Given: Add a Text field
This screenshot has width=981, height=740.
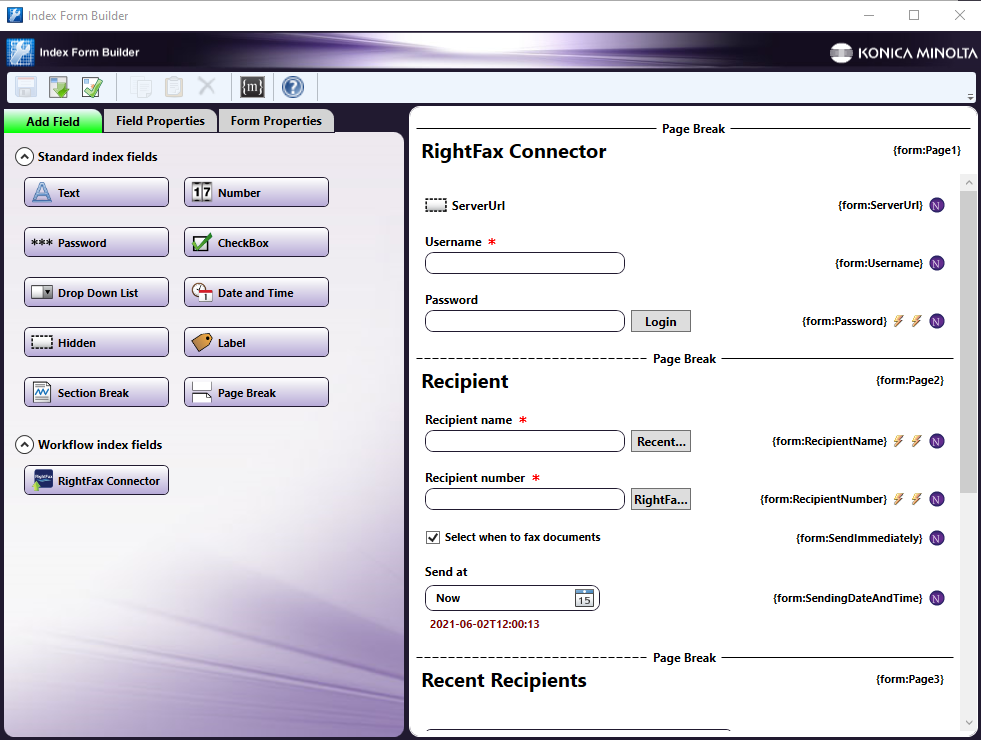Looking at the screenshot, I should (x=96, y=192).
